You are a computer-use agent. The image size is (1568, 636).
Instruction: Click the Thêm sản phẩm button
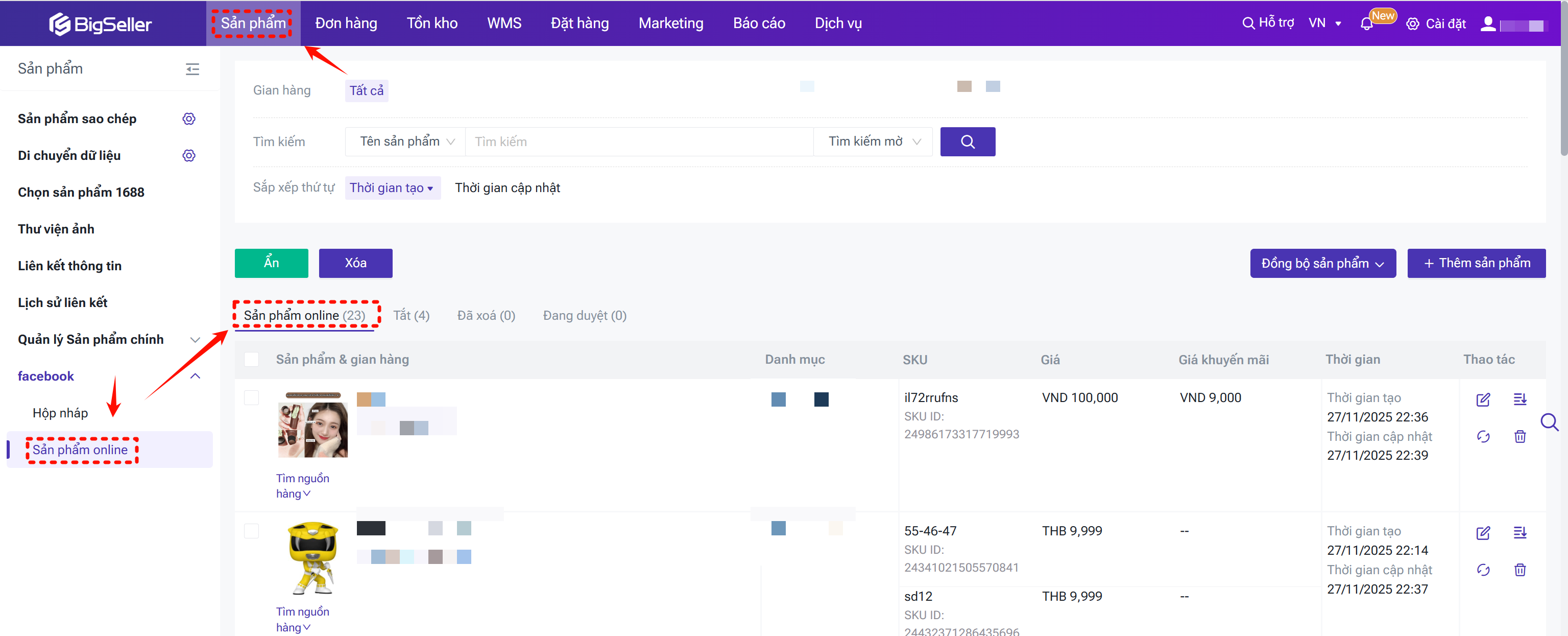point(1476,263)
